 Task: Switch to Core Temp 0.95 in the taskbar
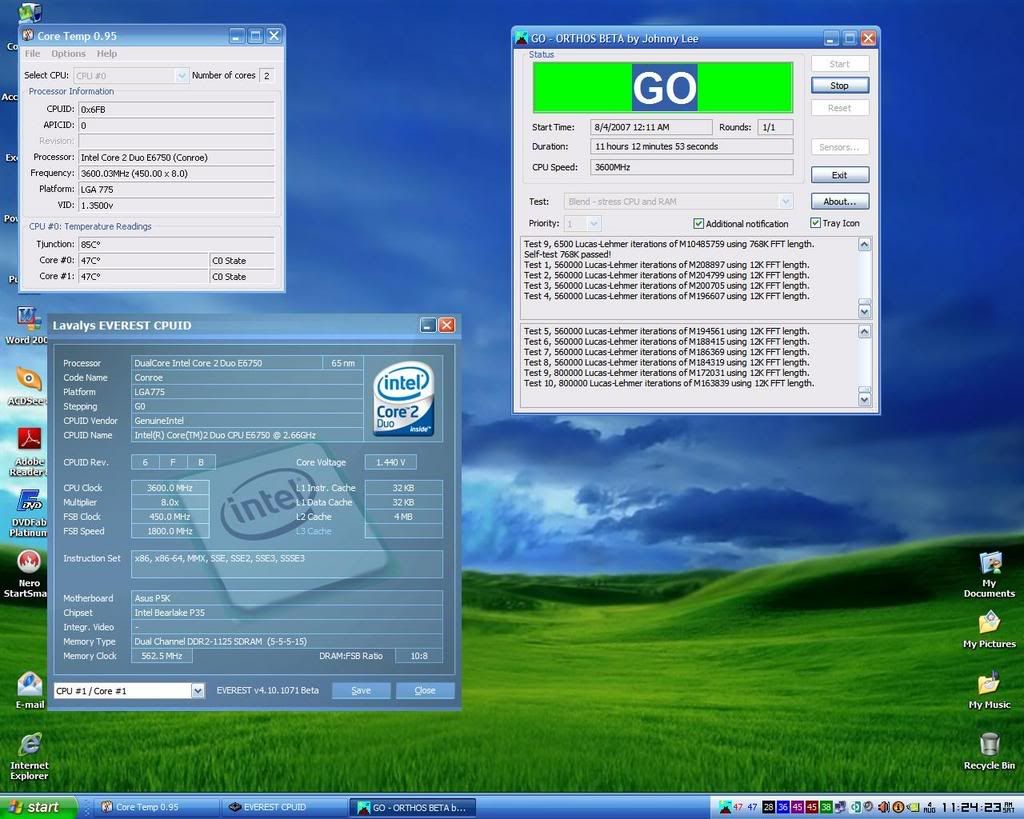tap(155, 807)
